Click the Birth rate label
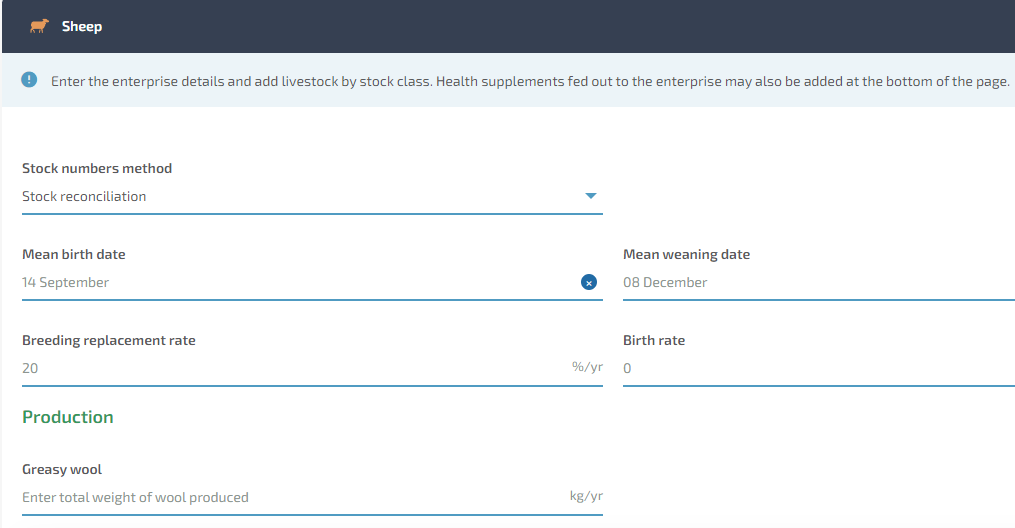The image size is (1015, 528). coord(654,340)
